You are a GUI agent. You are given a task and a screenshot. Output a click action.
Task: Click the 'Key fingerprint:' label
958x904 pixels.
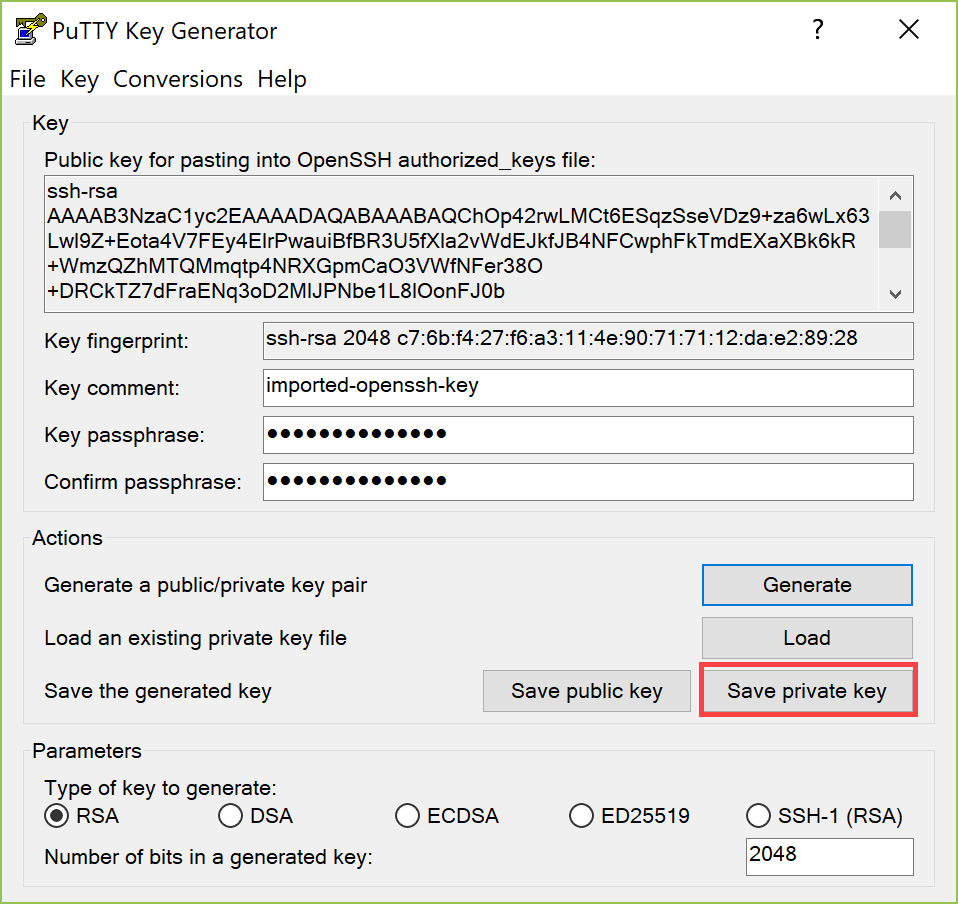click(117, 341)
